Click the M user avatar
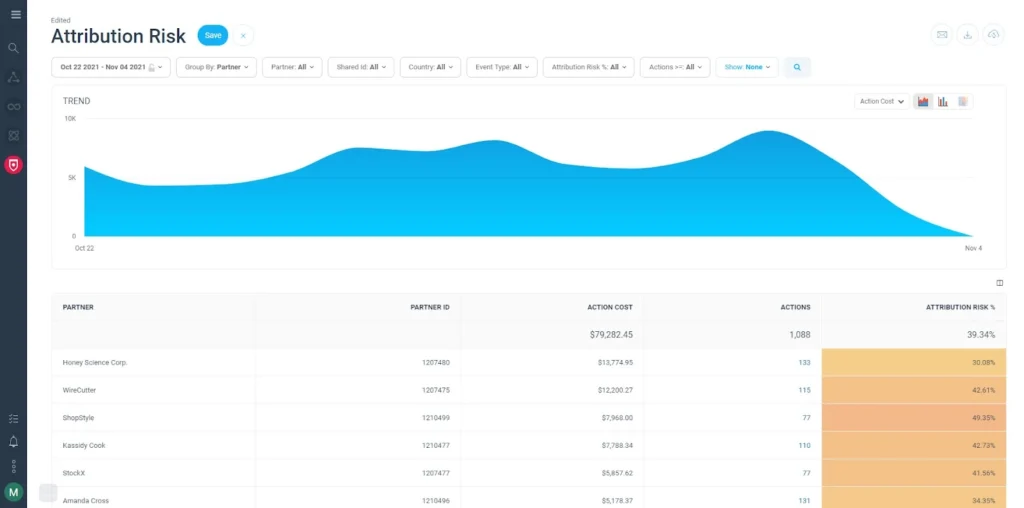The image size is (1024, 508). (14, 491)
